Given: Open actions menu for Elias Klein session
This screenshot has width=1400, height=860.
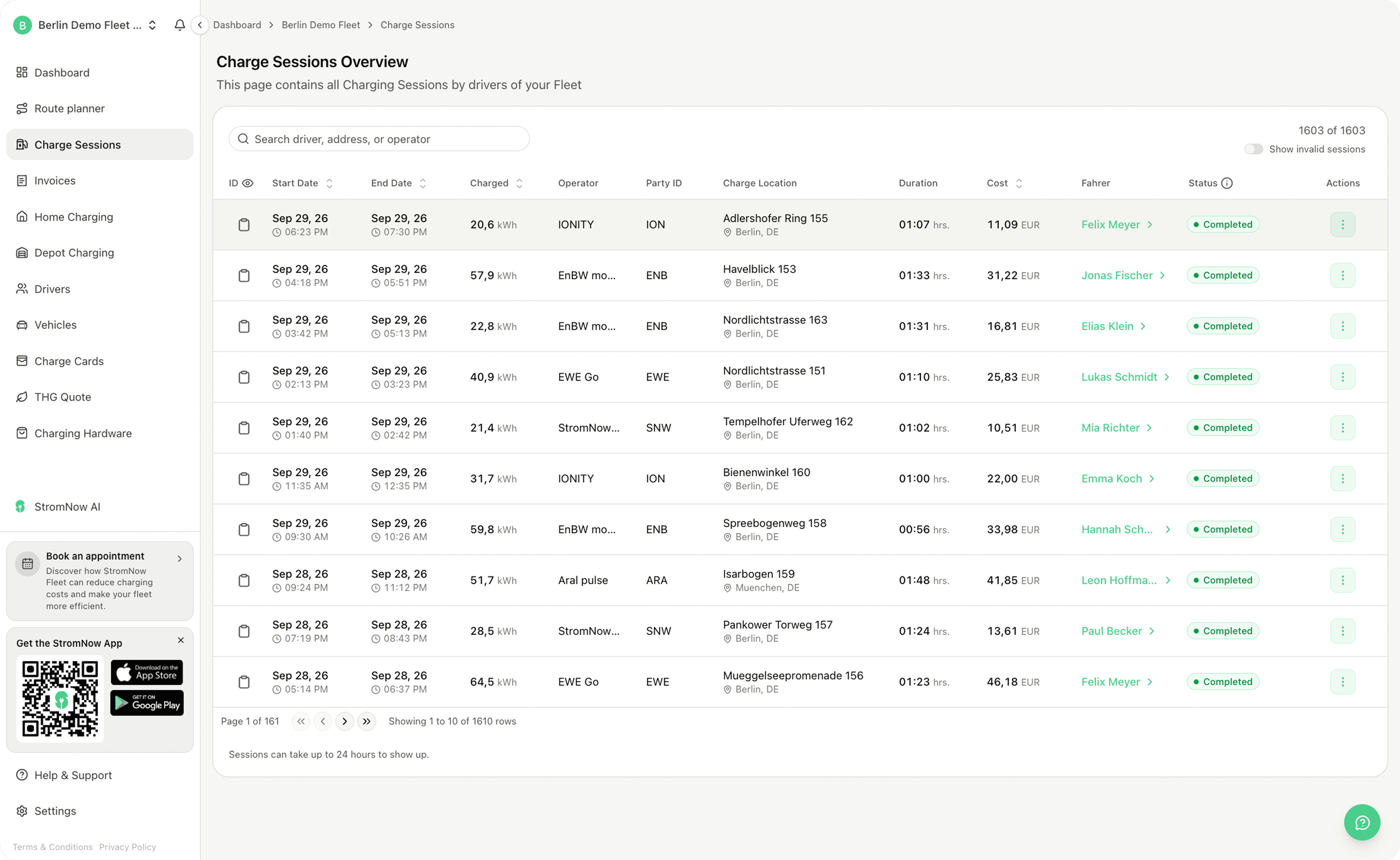Looking at the screenshot, I should [x=1342, y=326].
